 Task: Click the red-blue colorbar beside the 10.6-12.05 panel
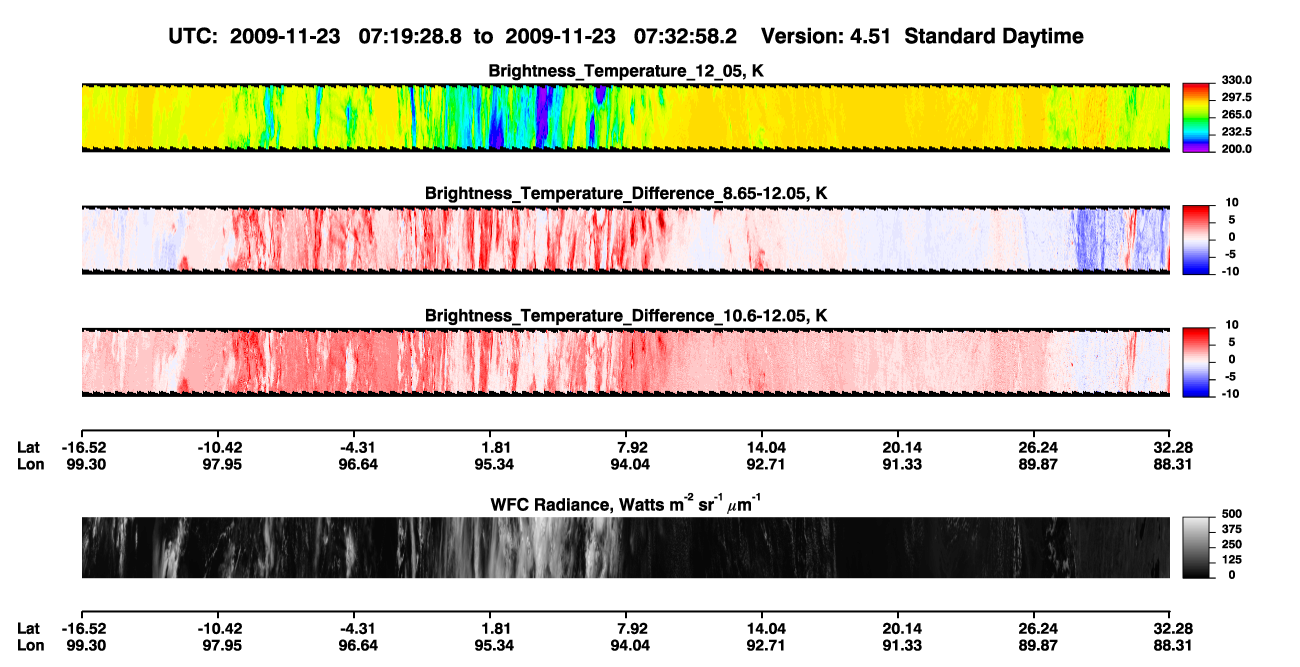coord(1196,362)
